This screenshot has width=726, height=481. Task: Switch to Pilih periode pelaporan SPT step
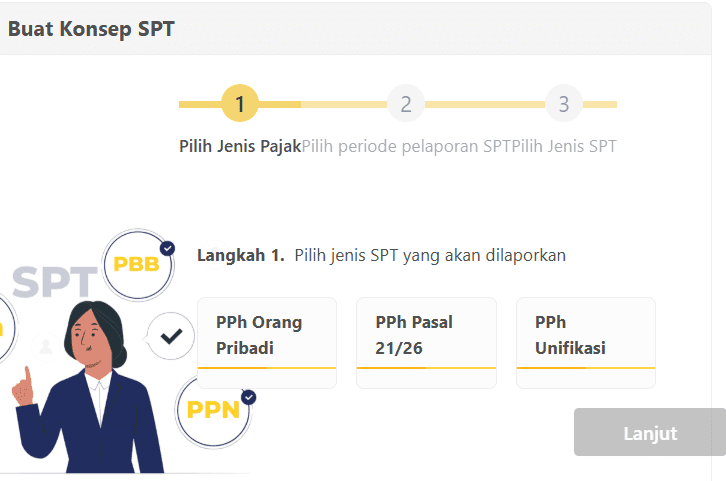(x=406, y=146)
